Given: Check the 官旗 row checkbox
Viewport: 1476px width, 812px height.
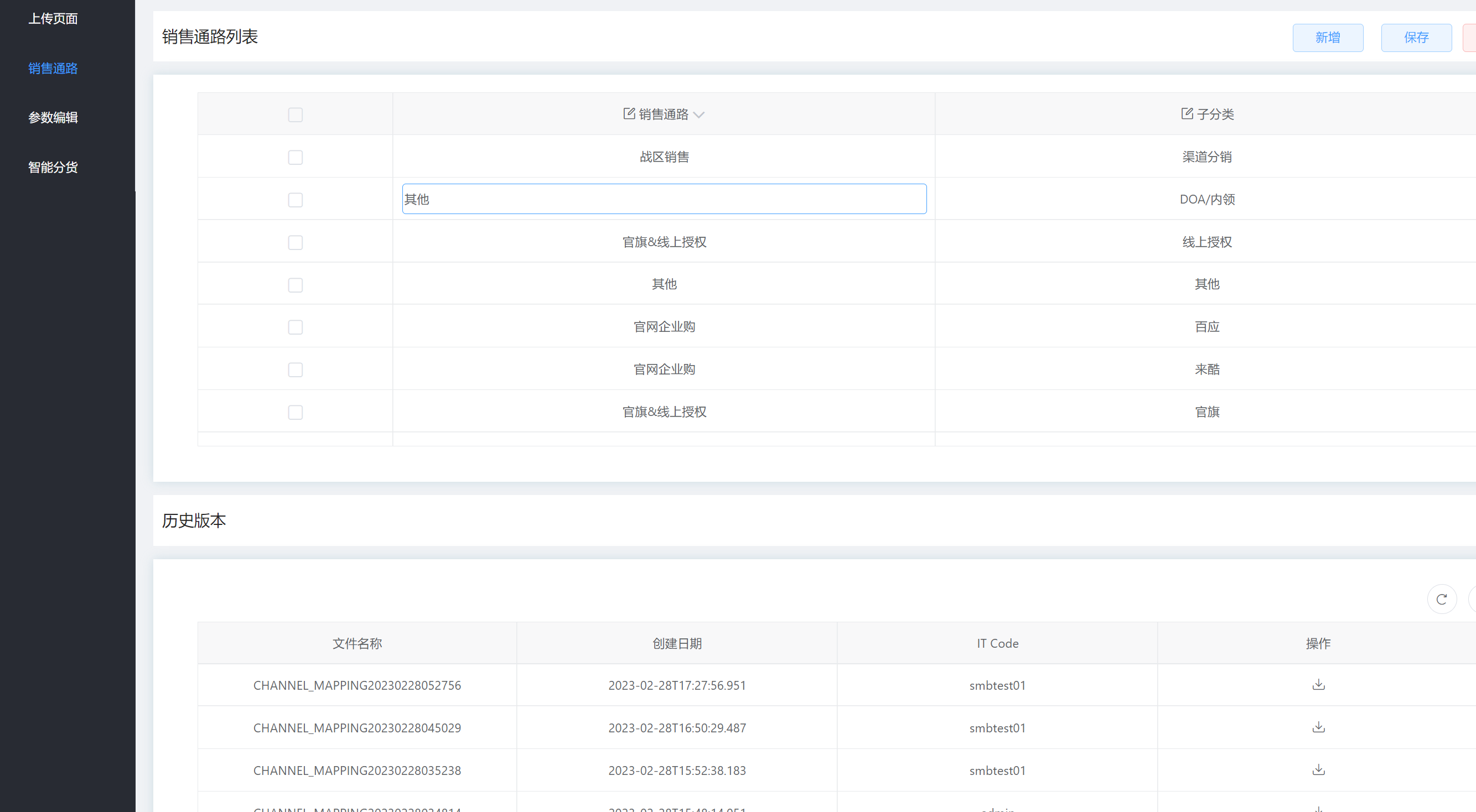Looking at the screenshot, I should [x=295, y=412].
